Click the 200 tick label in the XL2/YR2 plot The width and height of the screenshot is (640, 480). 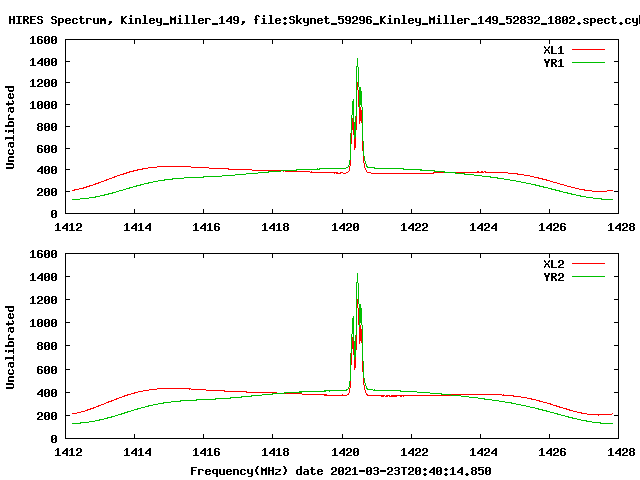[x=47, y=416]
